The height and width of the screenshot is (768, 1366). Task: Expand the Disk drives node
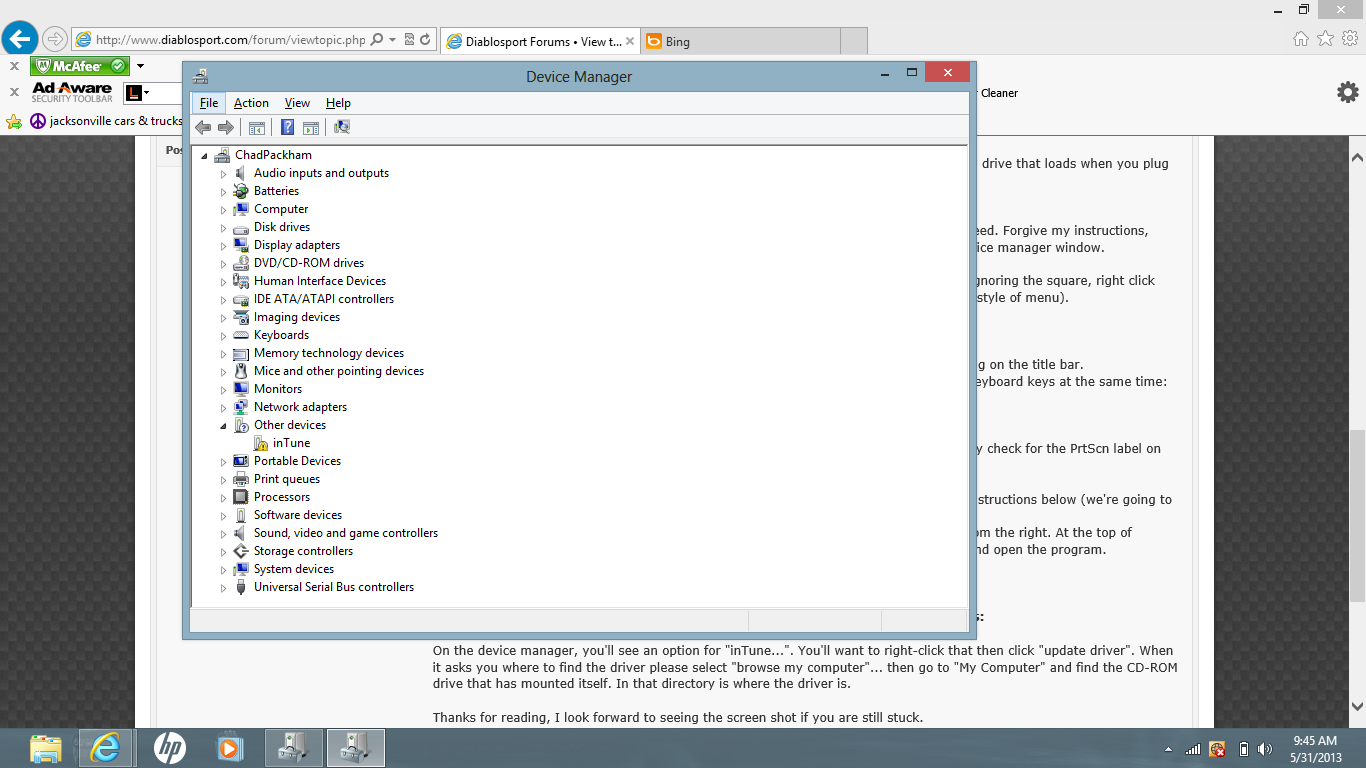coord(224,228)
